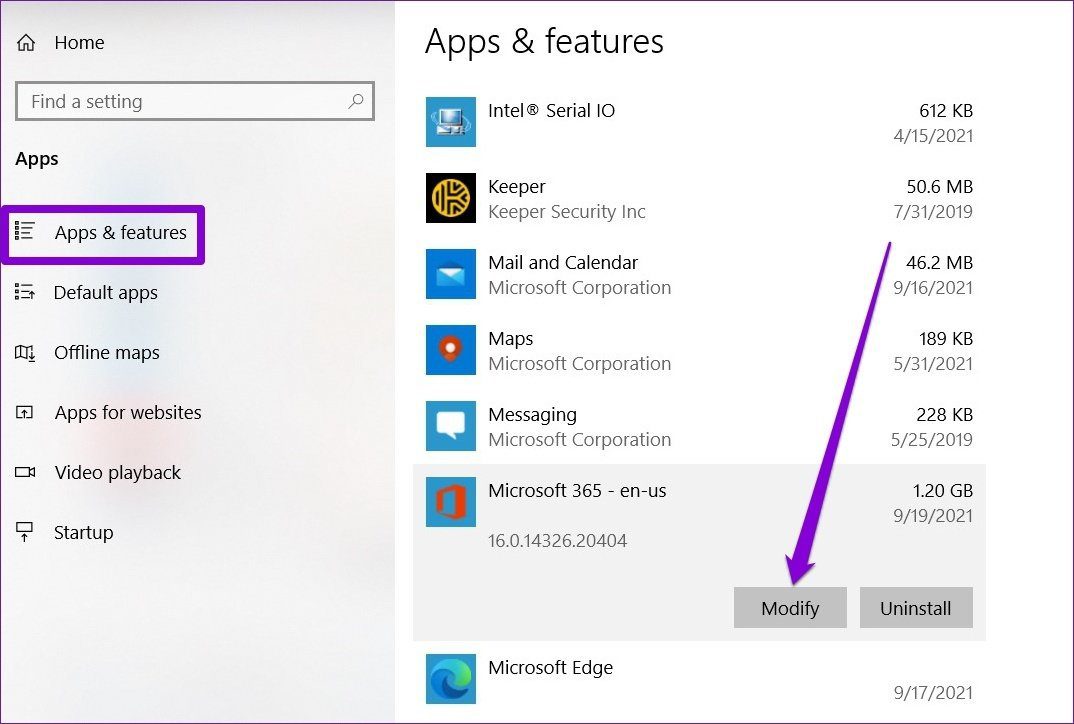Viewport: 1074px width, 724px height.
Task: Open the Startup apps section
Action: (x=84, y=533)
